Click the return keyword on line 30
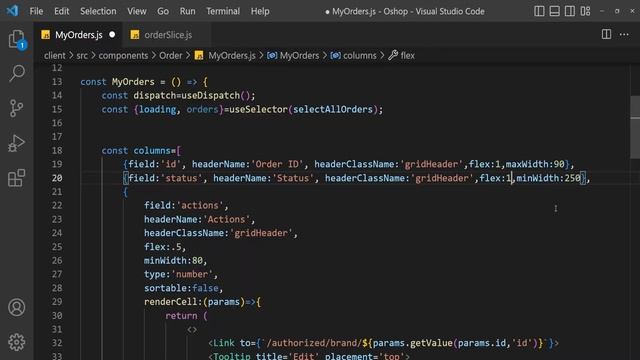Image resolution: width=640 pixels, height=360 pixels. point(181,316)
